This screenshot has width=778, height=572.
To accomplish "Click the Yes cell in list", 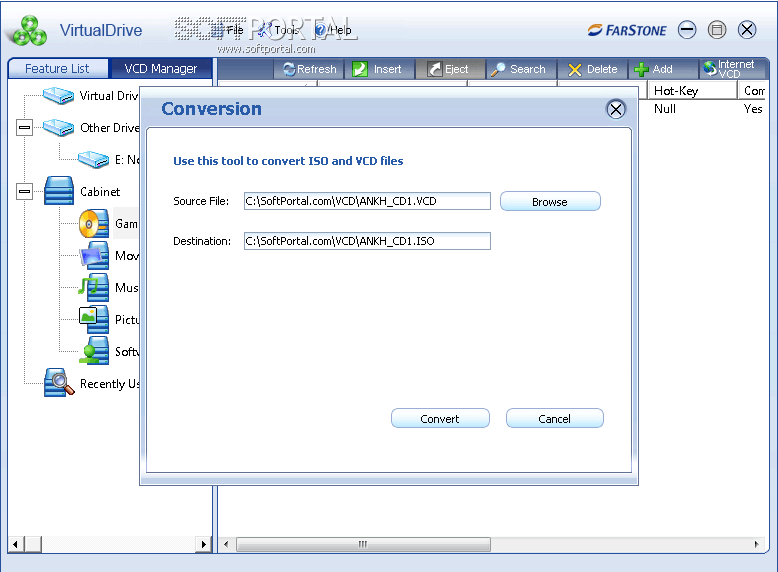I will 753,109.
